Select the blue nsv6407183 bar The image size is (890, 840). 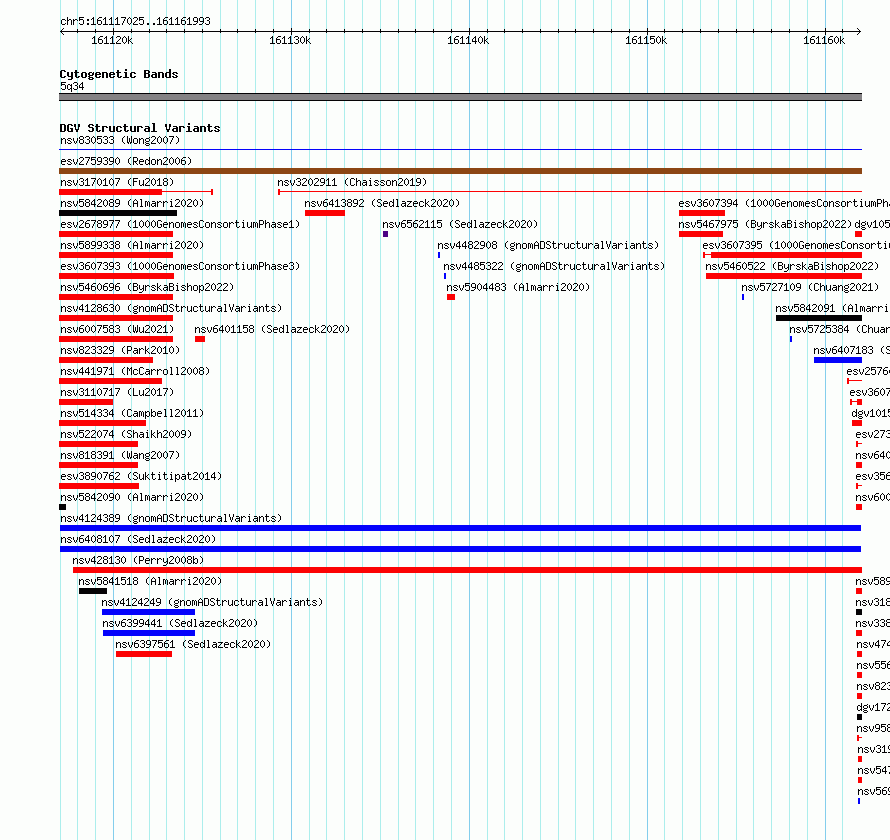pos(838,360)
